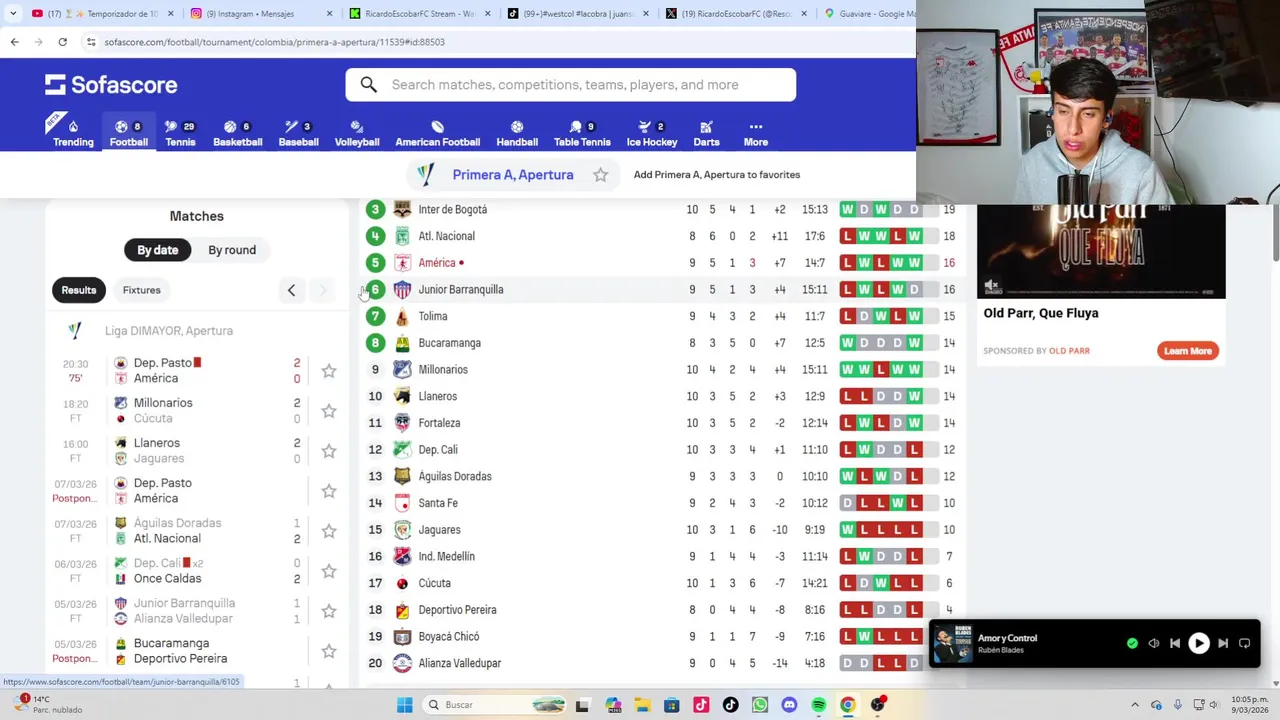
Task: Favorite the Dep. Cali vs Once Caldas match
Action: [x=328, y=571]
